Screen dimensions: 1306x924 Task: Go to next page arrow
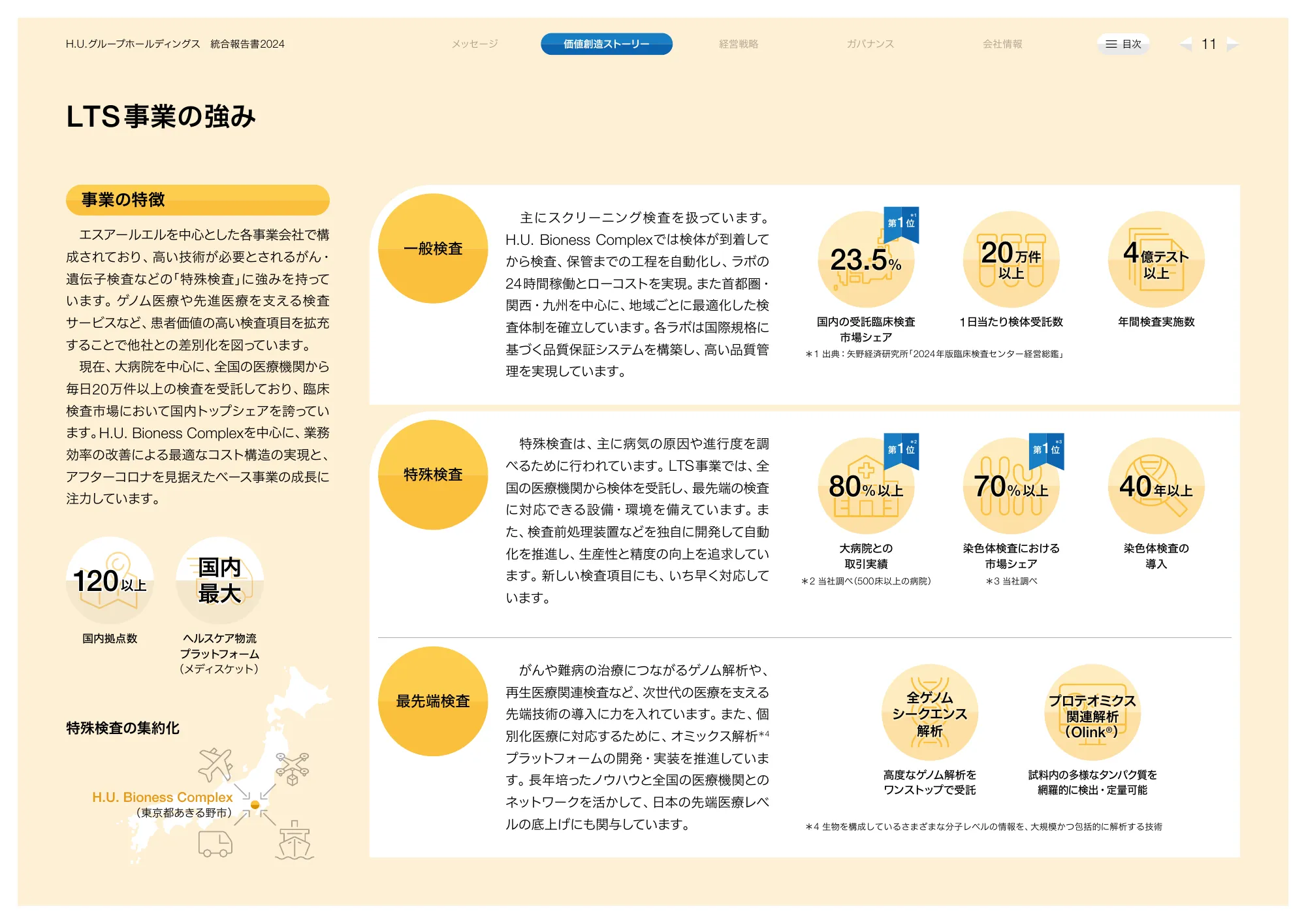pyautogui.click(x=1233, y=44)
